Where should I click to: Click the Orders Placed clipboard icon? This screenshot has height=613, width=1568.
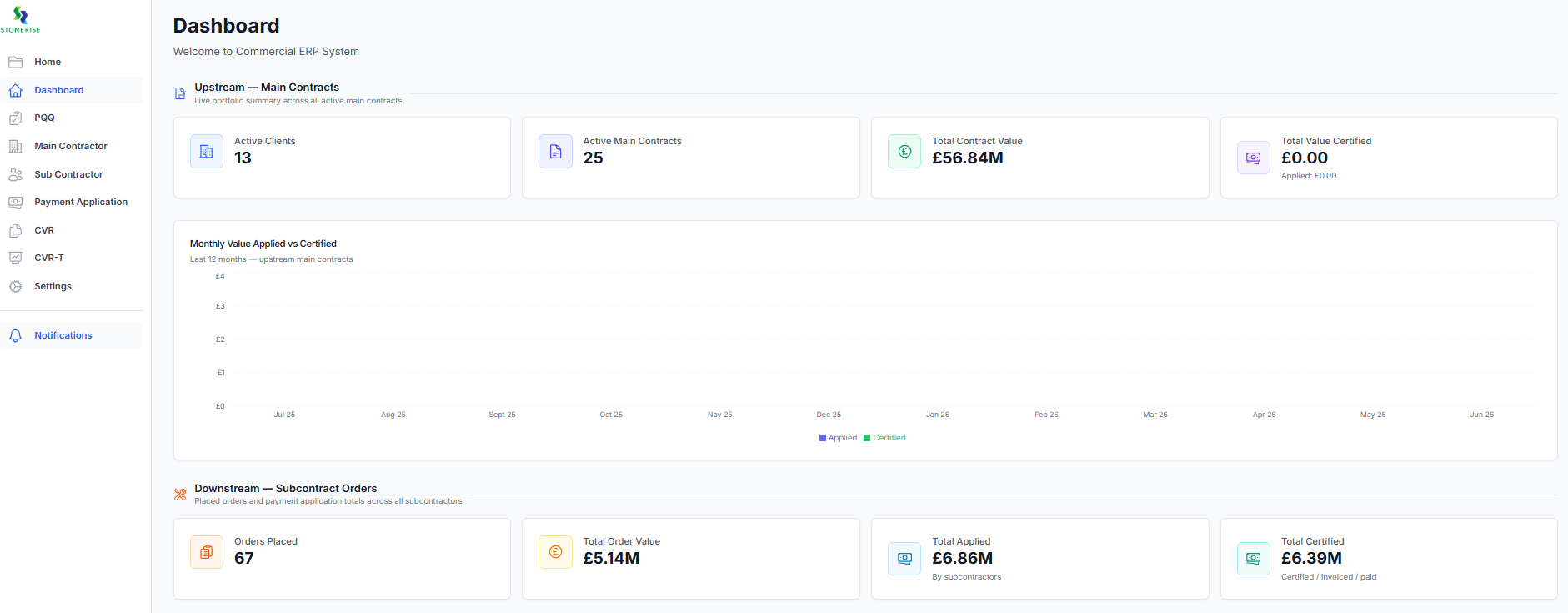(x=207, y=552)
